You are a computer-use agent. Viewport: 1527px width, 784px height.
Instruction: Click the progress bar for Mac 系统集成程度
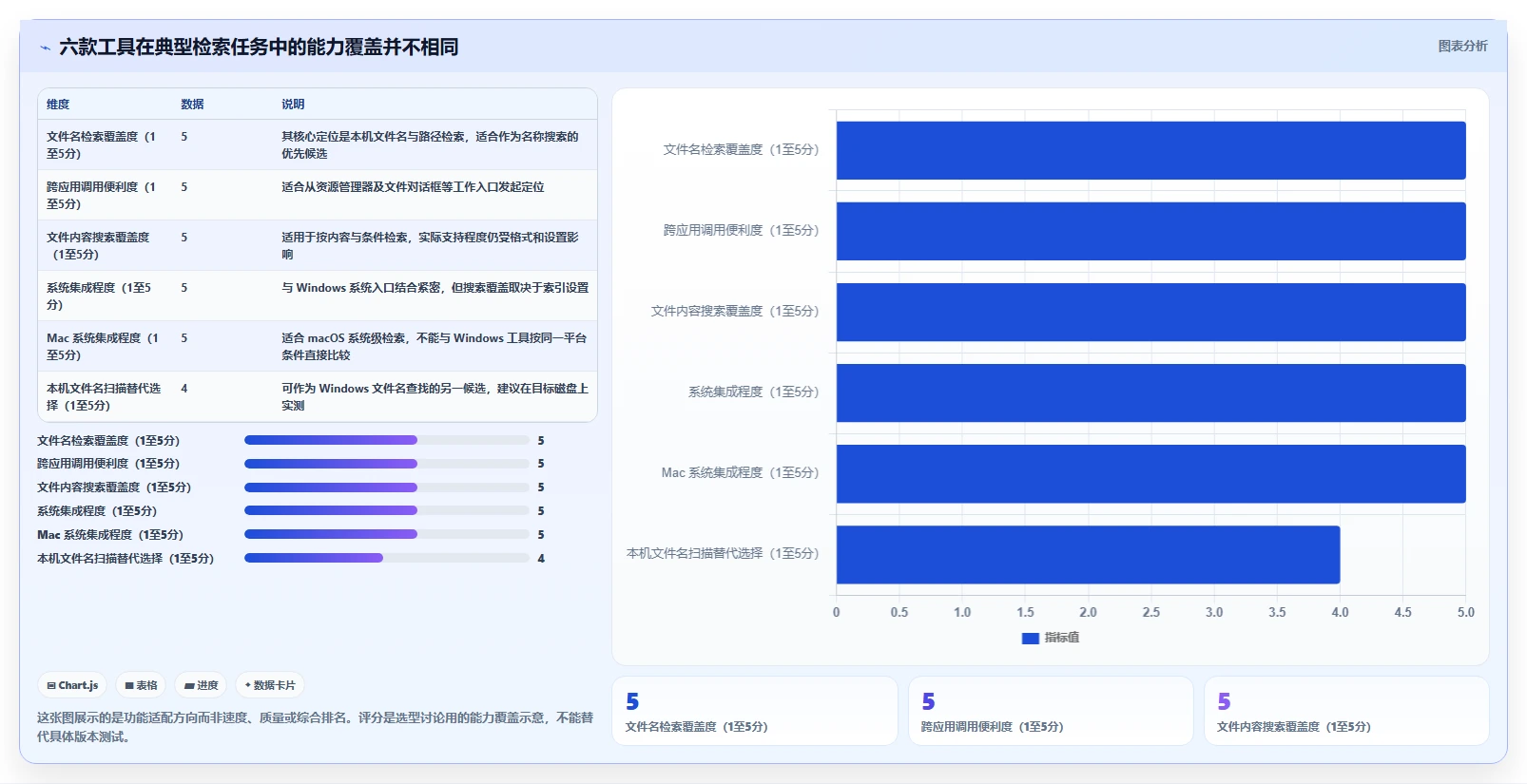pyautogui.click(x=387, y=534)
